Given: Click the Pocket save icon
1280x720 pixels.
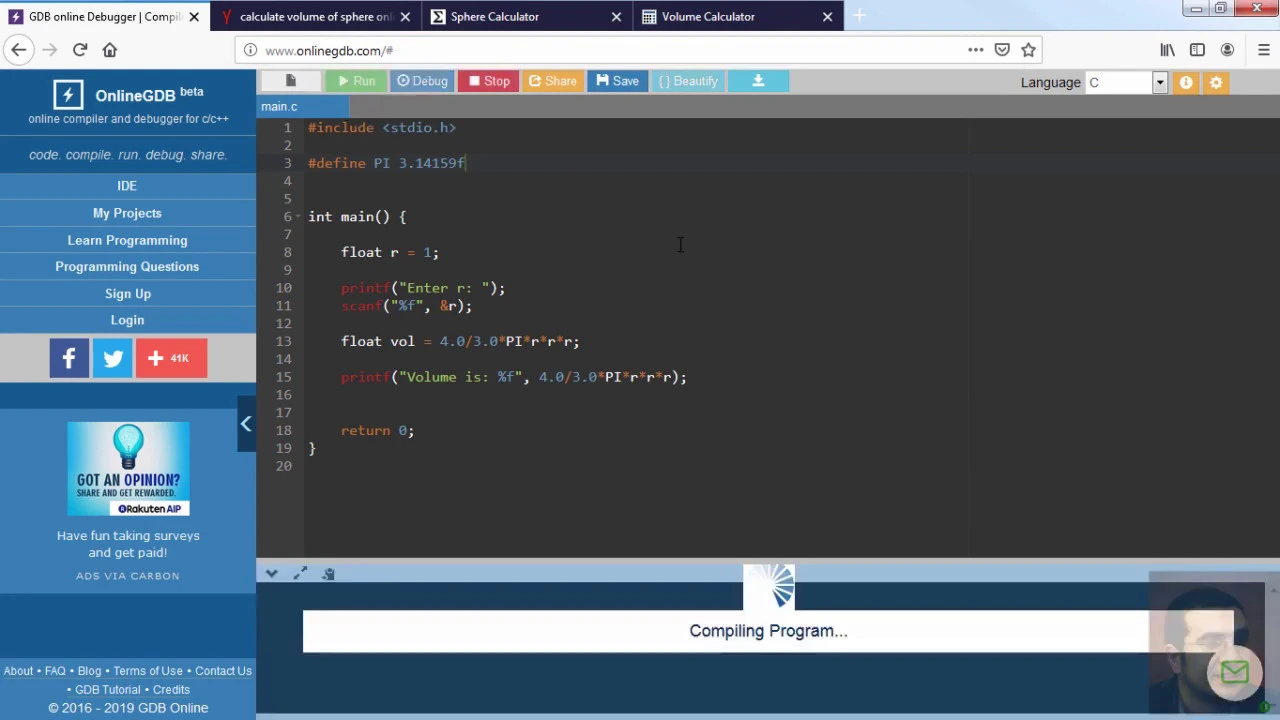Looking at the screenshot, I should (1002, 50).
